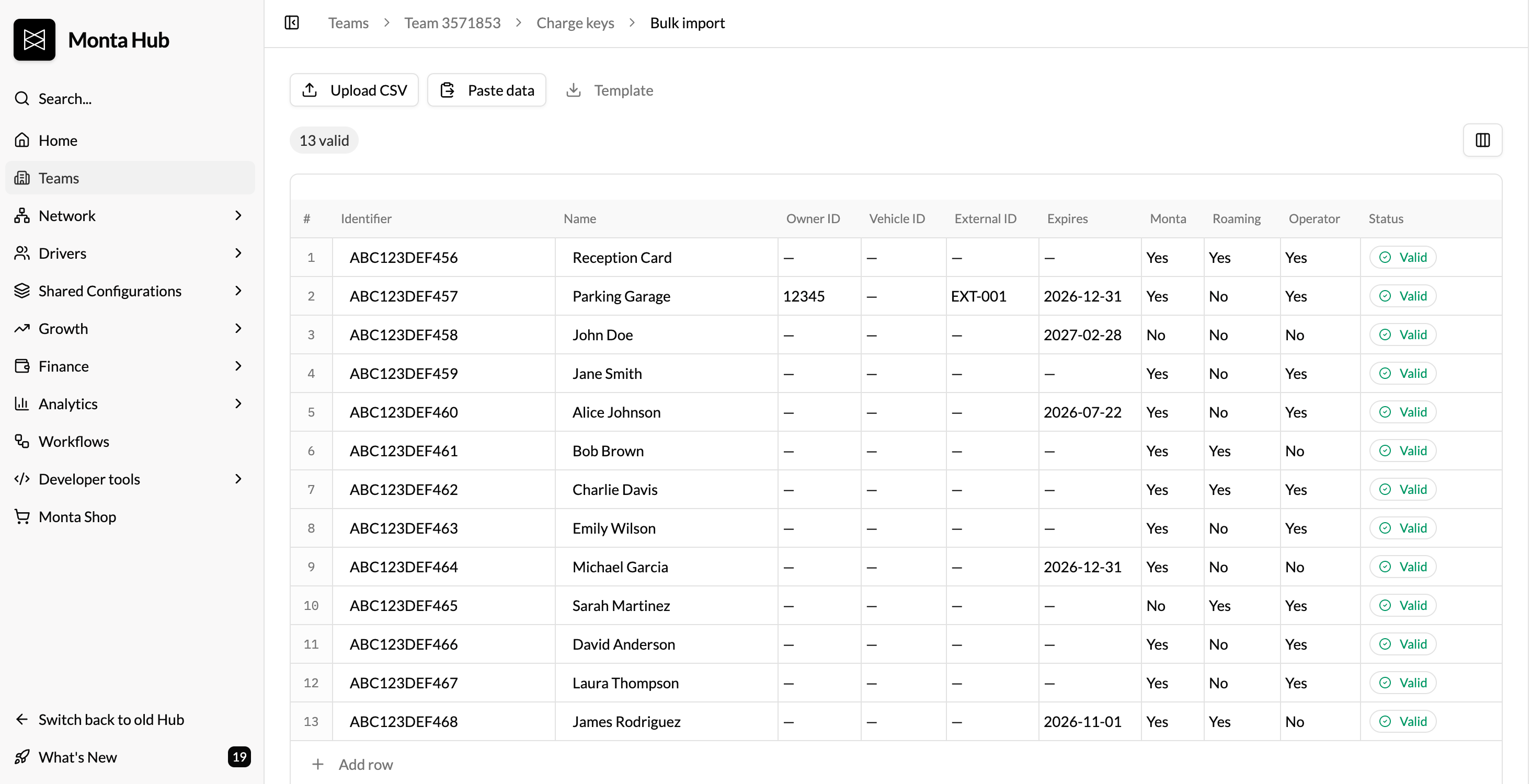This screenshot has height=784, width=1531.
Task: Expand Developer tools chevron
Action: click(238, 479)
